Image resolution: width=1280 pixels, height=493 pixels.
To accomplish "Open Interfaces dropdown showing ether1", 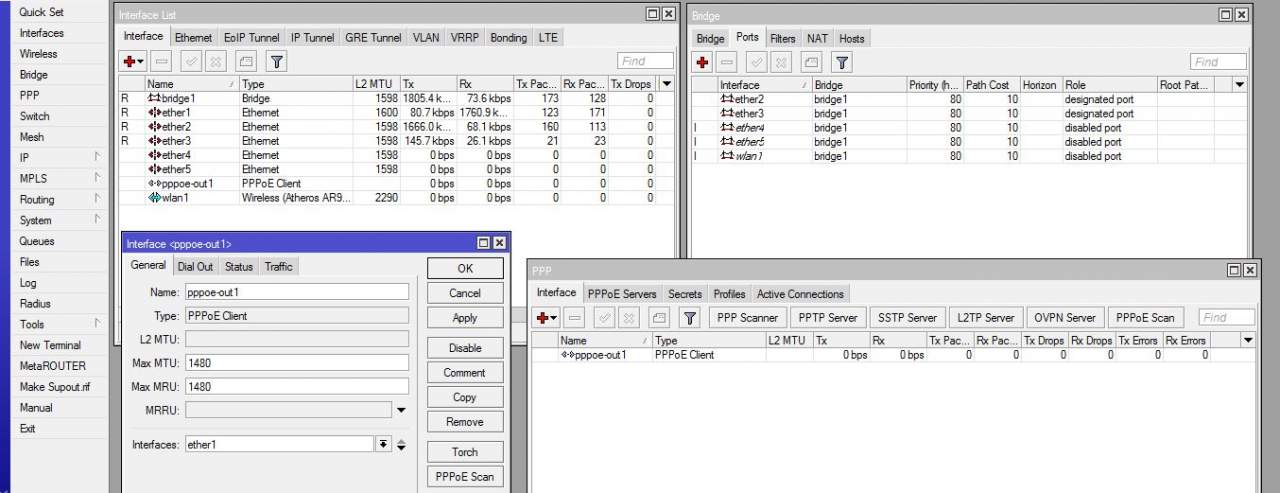I will click(x=383, y=444).
